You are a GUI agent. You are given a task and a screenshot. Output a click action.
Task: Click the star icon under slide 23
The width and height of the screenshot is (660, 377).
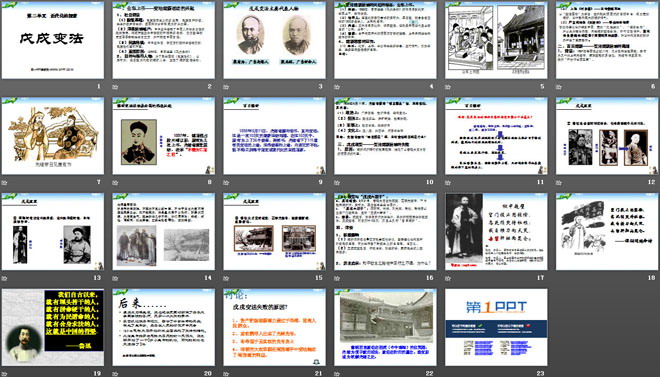[447, 374]
